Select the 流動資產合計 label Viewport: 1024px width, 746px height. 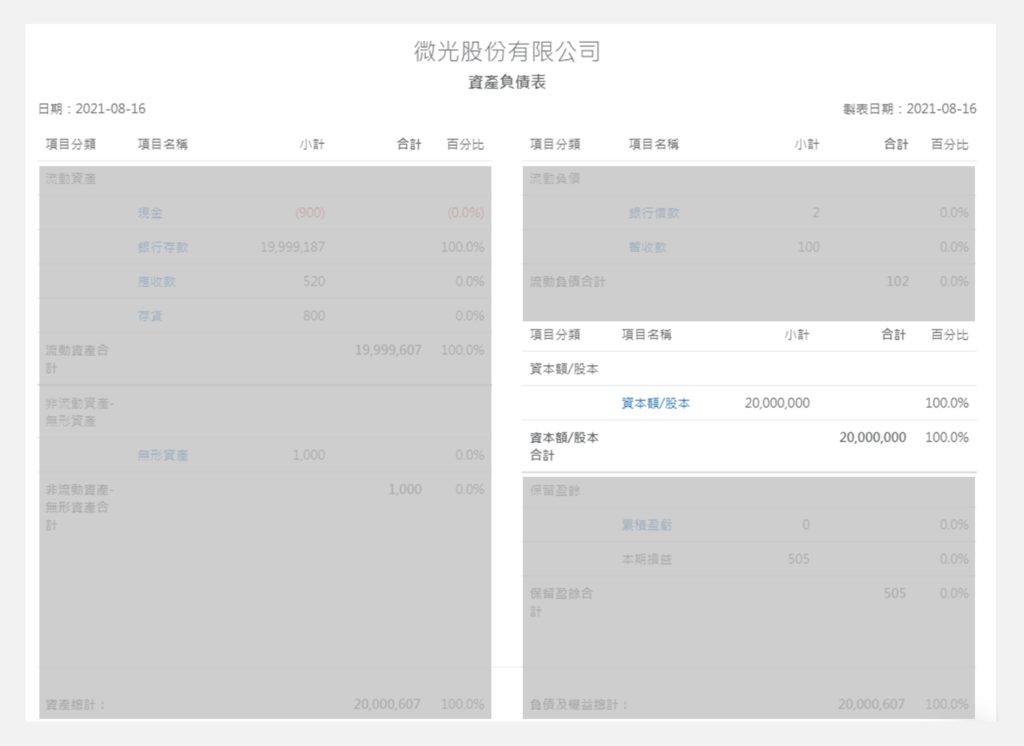click(77, 359)
